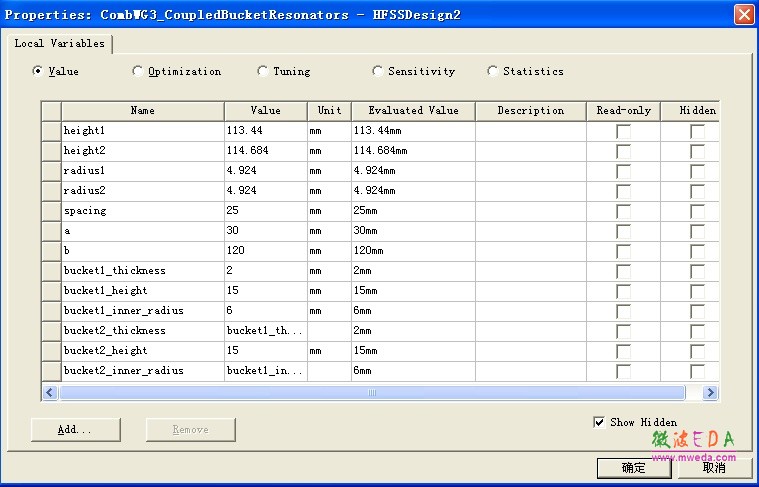Select the height1 row header cell

click(x=51, y=131)
